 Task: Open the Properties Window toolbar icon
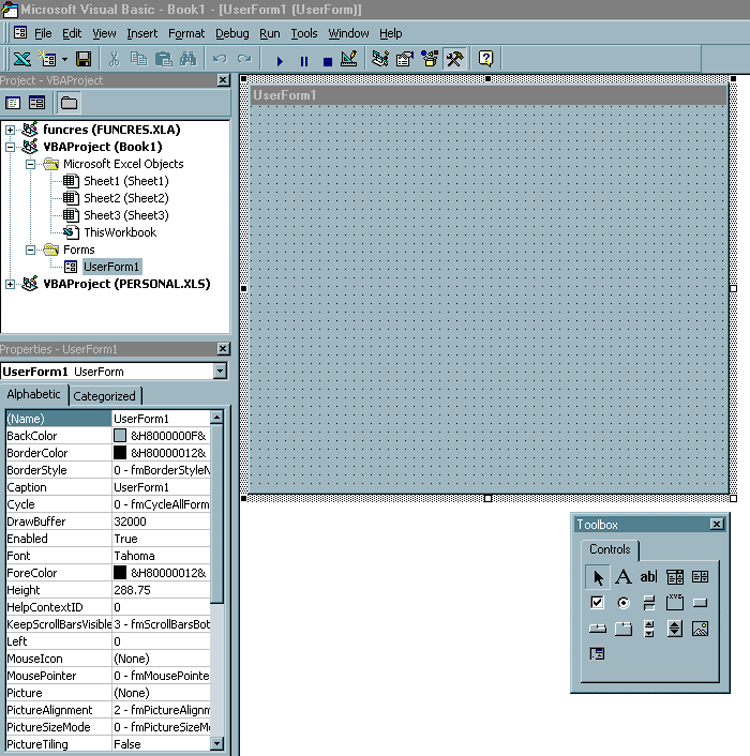click(405, 59)
